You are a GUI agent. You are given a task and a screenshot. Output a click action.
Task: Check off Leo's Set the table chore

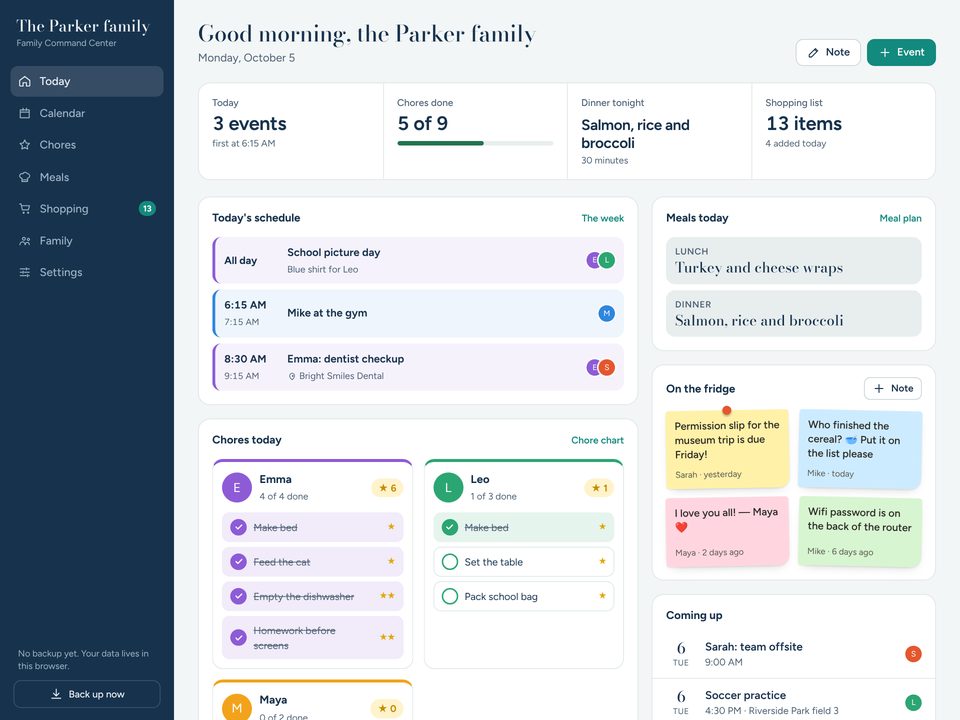click(x=450, y=561)
